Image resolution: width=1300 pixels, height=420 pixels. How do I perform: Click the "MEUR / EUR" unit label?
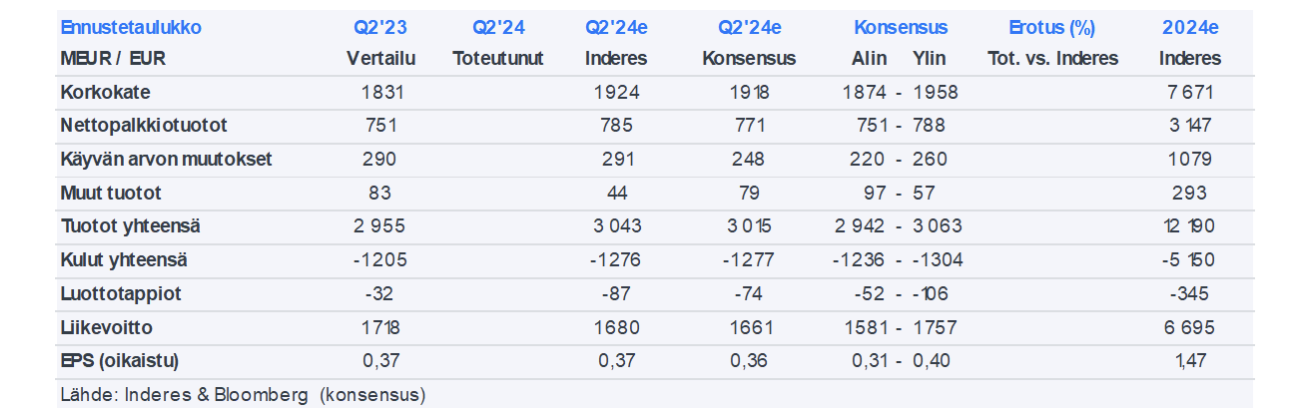(x=112, y=58)
